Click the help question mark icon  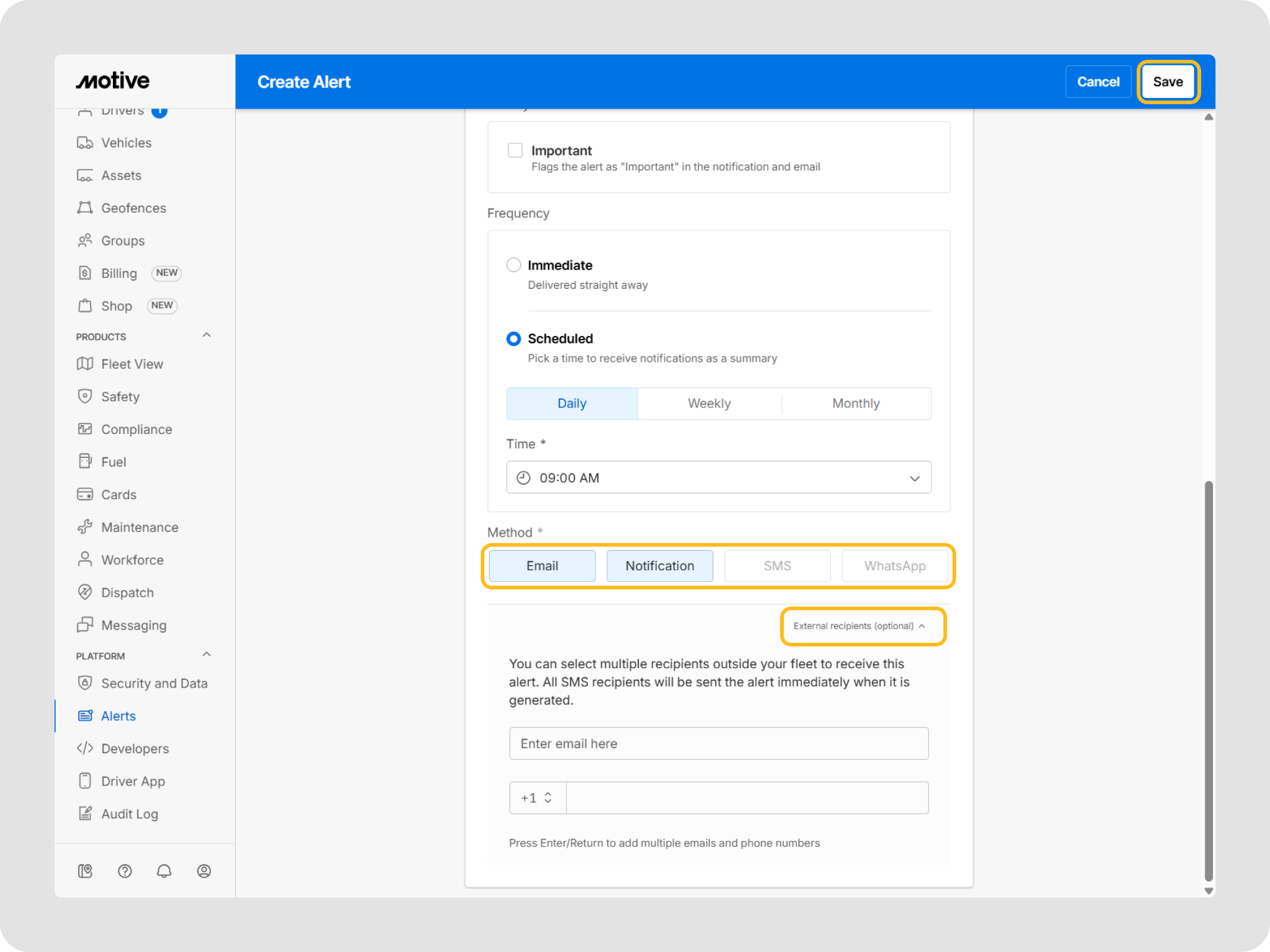pyautogui.click(x=125, y=871)
